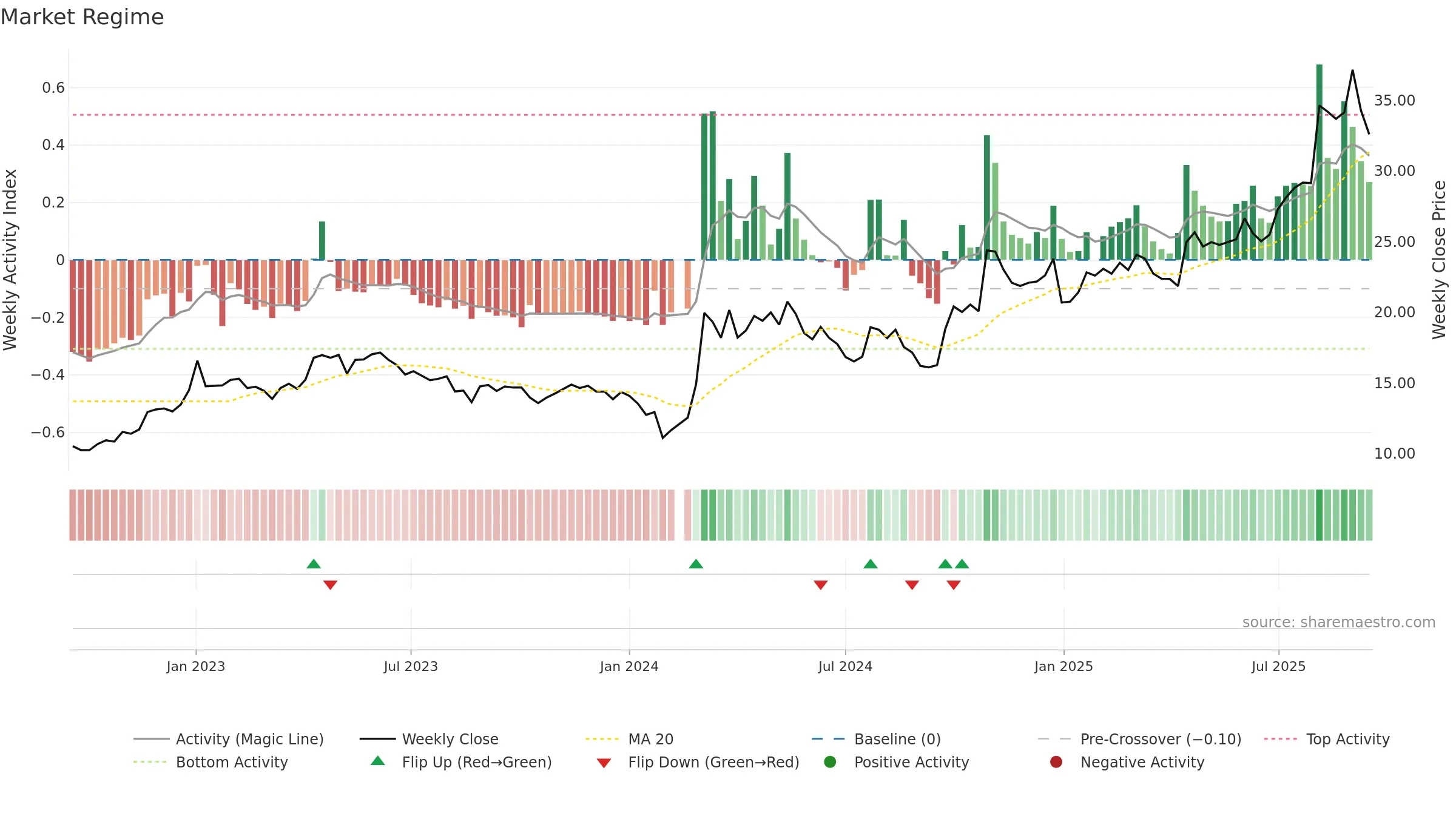The height and width of the screenshot is (819, 1456).
Task: Click the Flip Down legend red triangle
Action: [604, 763]
